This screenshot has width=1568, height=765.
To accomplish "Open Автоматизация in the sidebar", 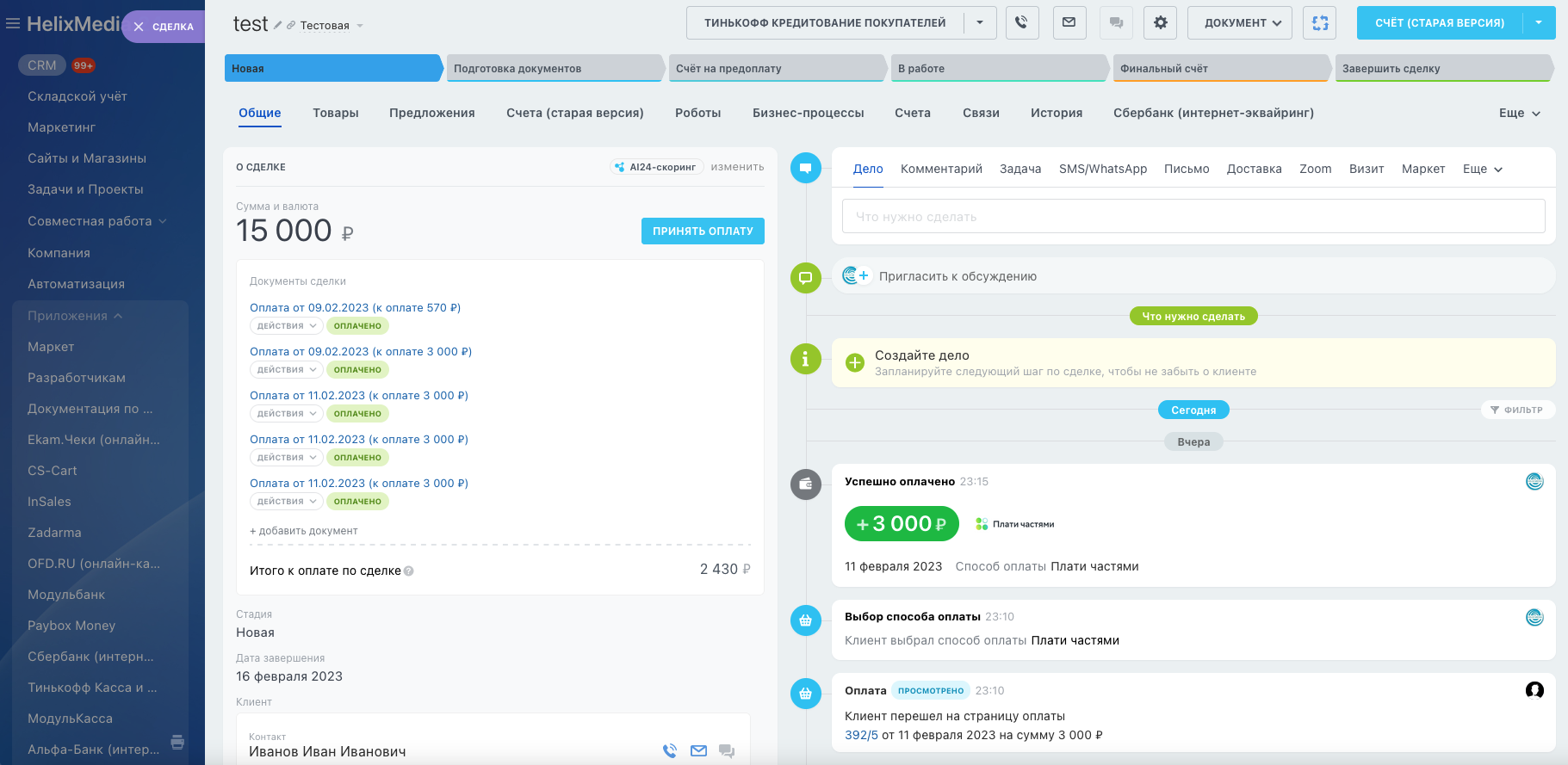I will tap(76, 284).
